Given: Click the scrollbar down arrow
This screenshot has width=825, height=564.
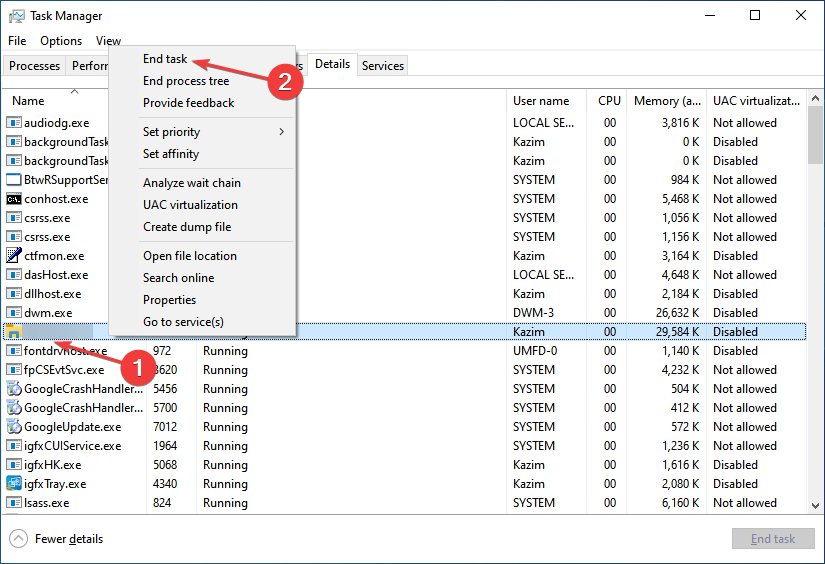Looking at the screenshot, I should click(815, 506).
